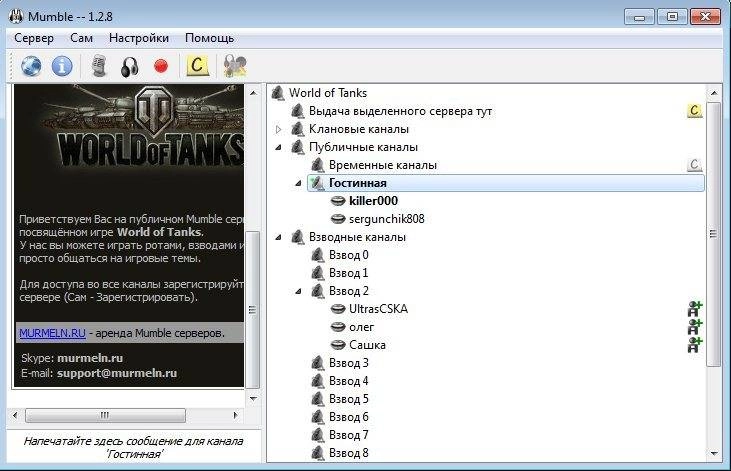
Task: Click the channel icon of Взвод 5
Action: click(317, 399)
